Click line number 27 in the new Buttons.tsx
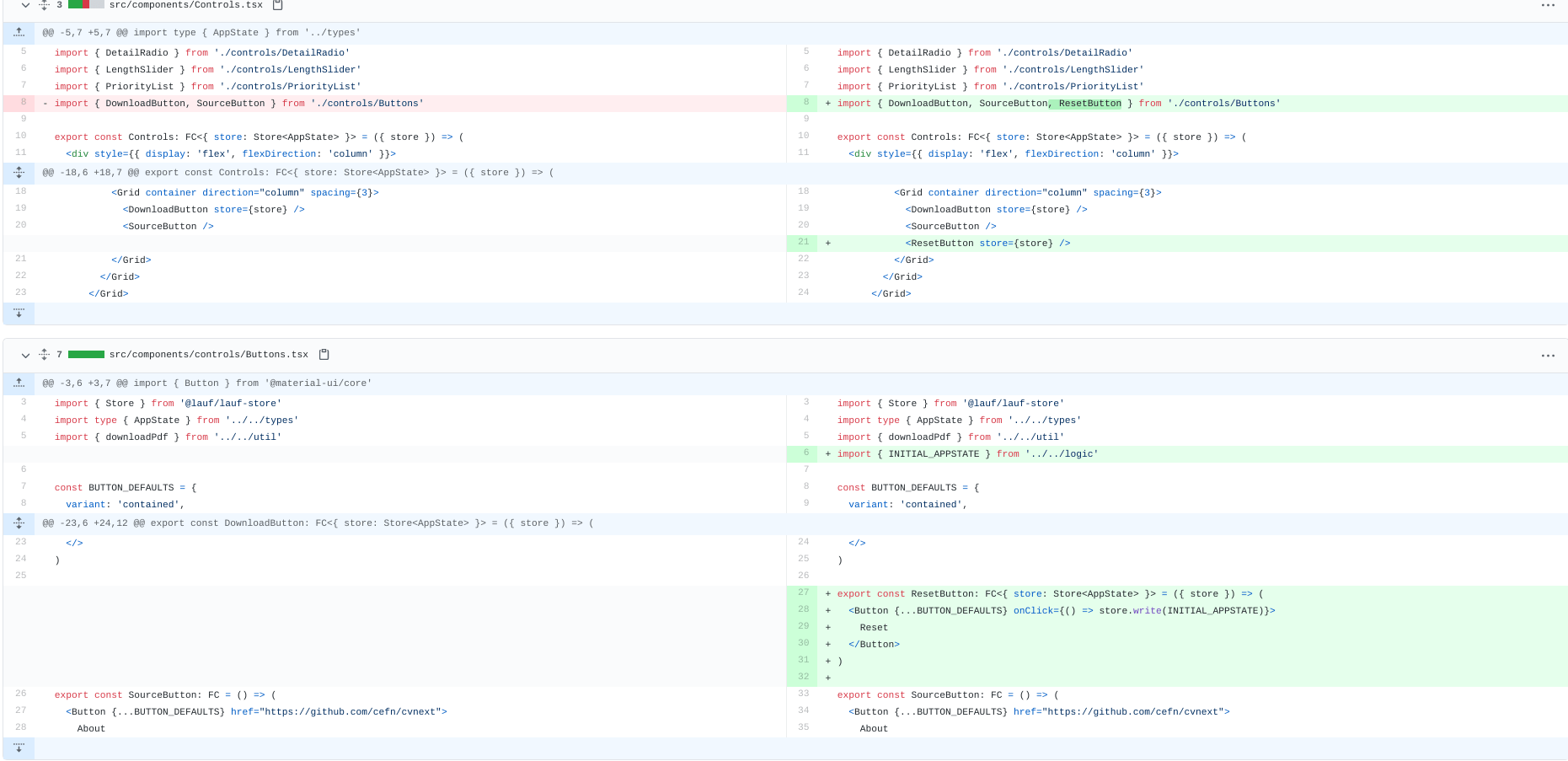Viewport: 1568px width, 761px height. point(802,593)
